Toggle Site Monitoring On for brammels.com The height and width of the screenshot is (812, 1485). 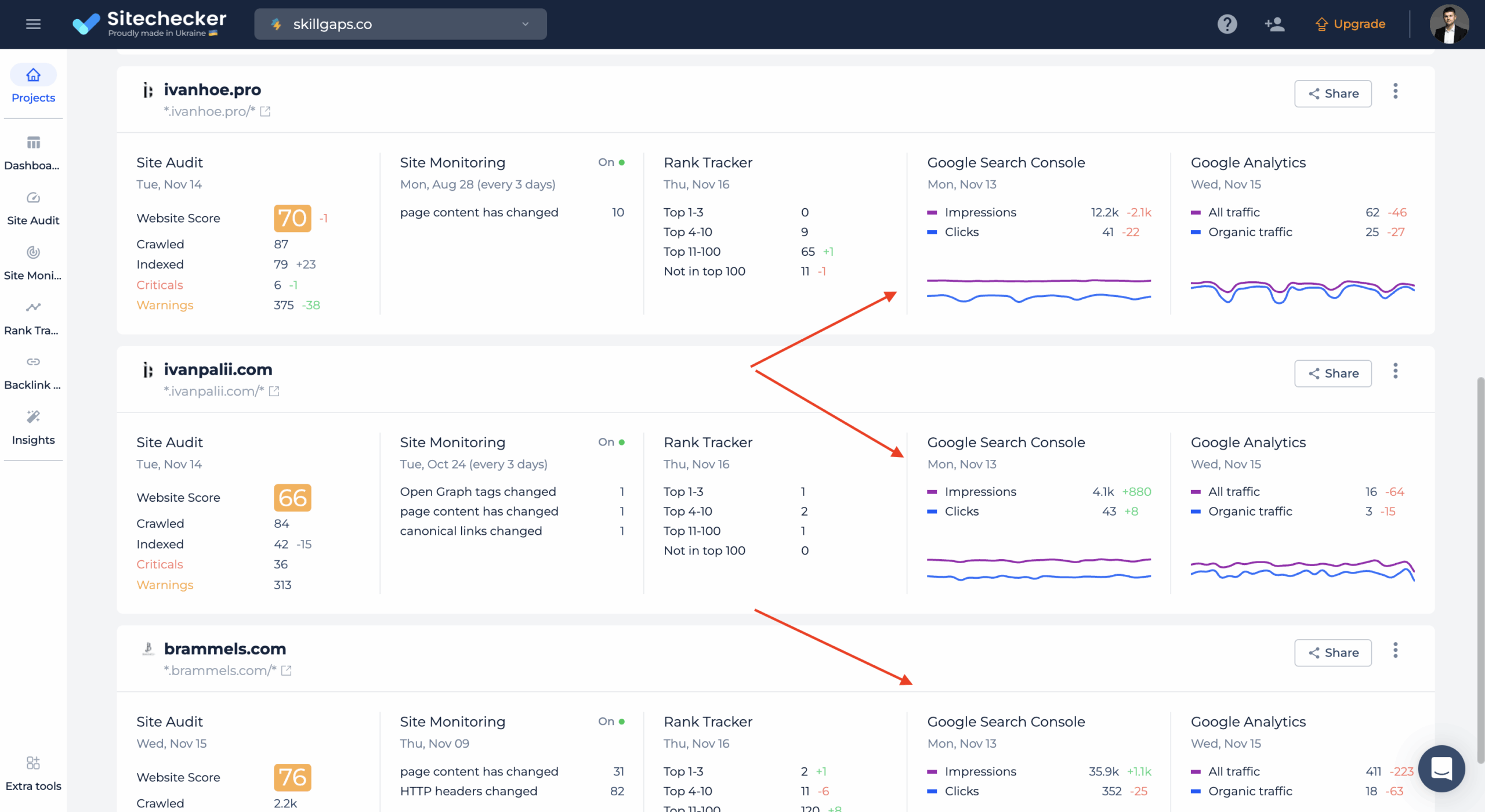[611, 722]
